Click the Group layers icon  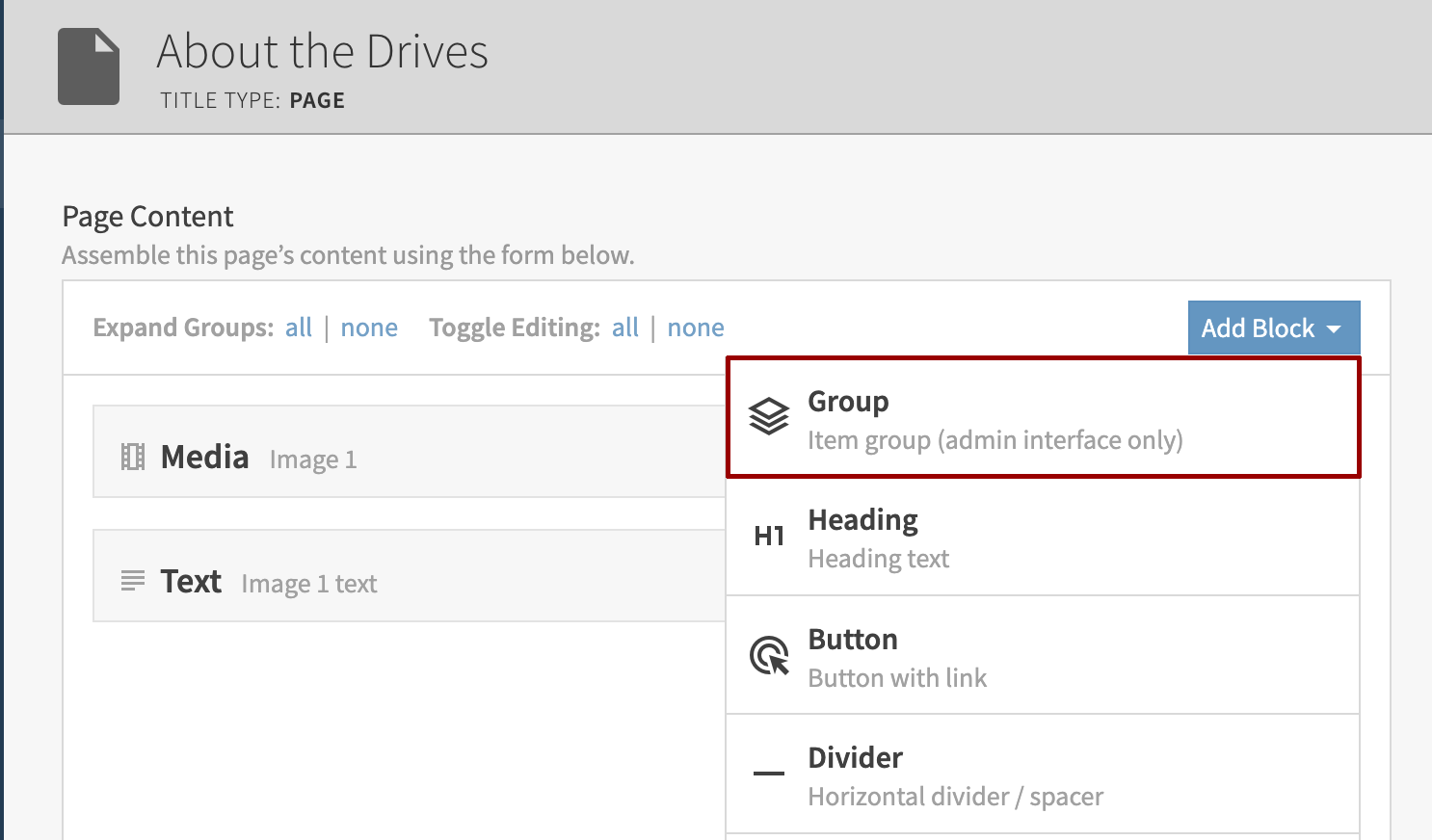[769, 417]
